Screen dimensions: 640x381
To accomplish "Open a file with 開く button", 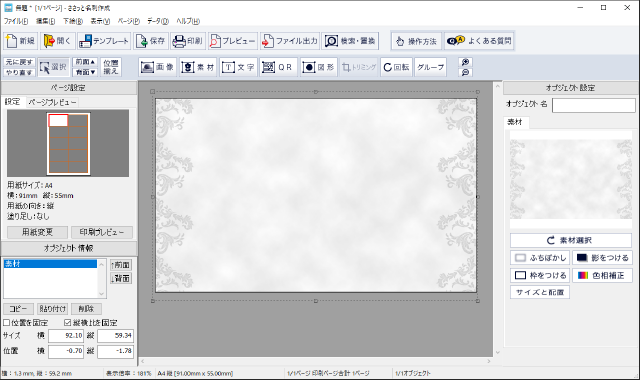I will [58, 41].
